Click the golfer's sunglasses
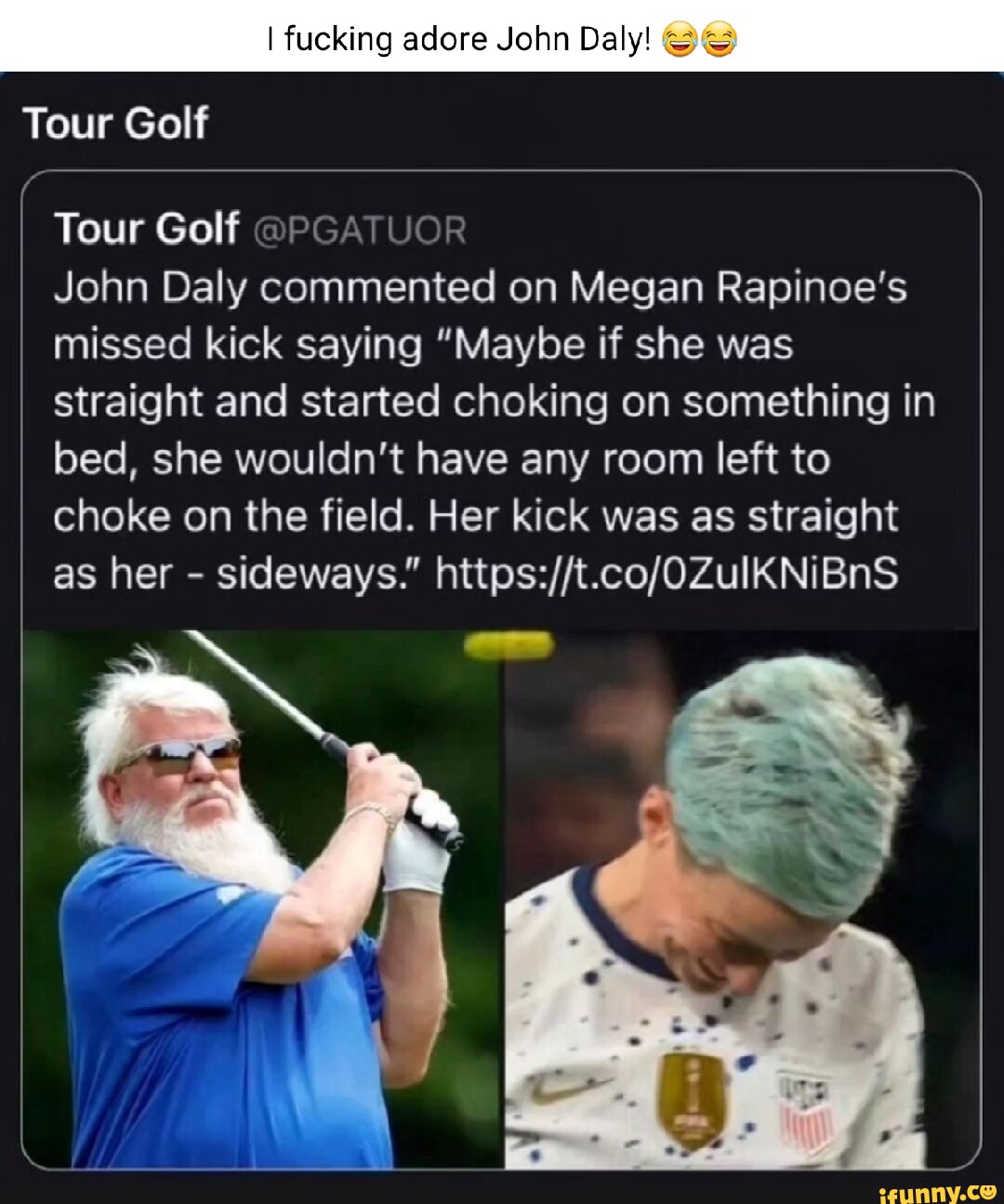 click(179, 755)
